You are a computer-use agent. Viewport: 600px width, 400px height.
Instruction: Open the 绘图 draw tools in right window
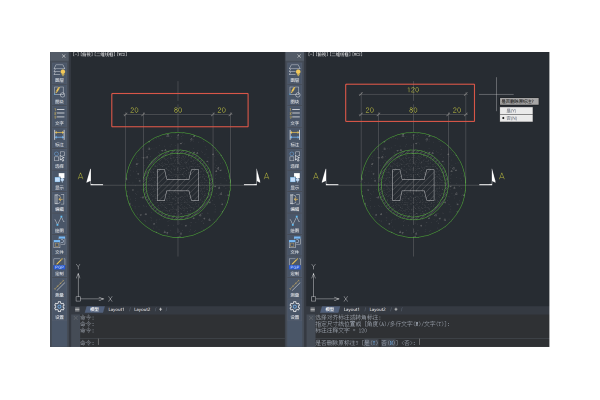(x=295, y=224)
